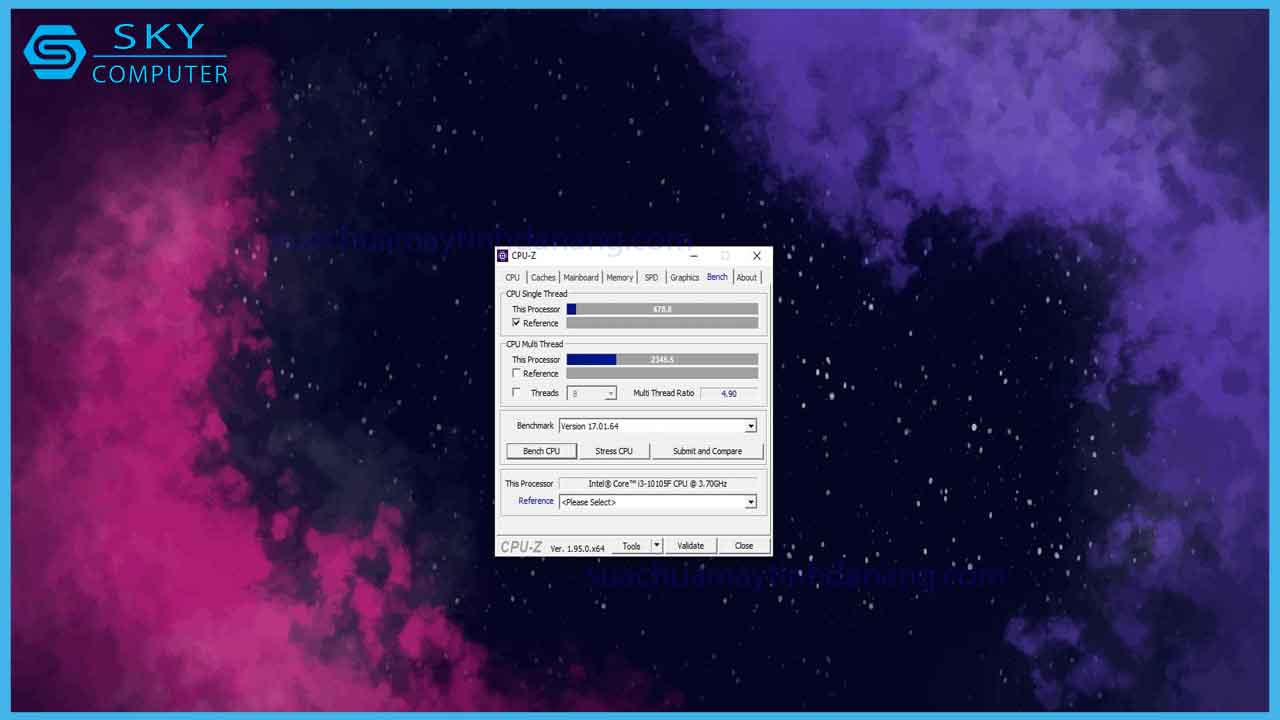Click the Bench CPU button

coord(541,451)
